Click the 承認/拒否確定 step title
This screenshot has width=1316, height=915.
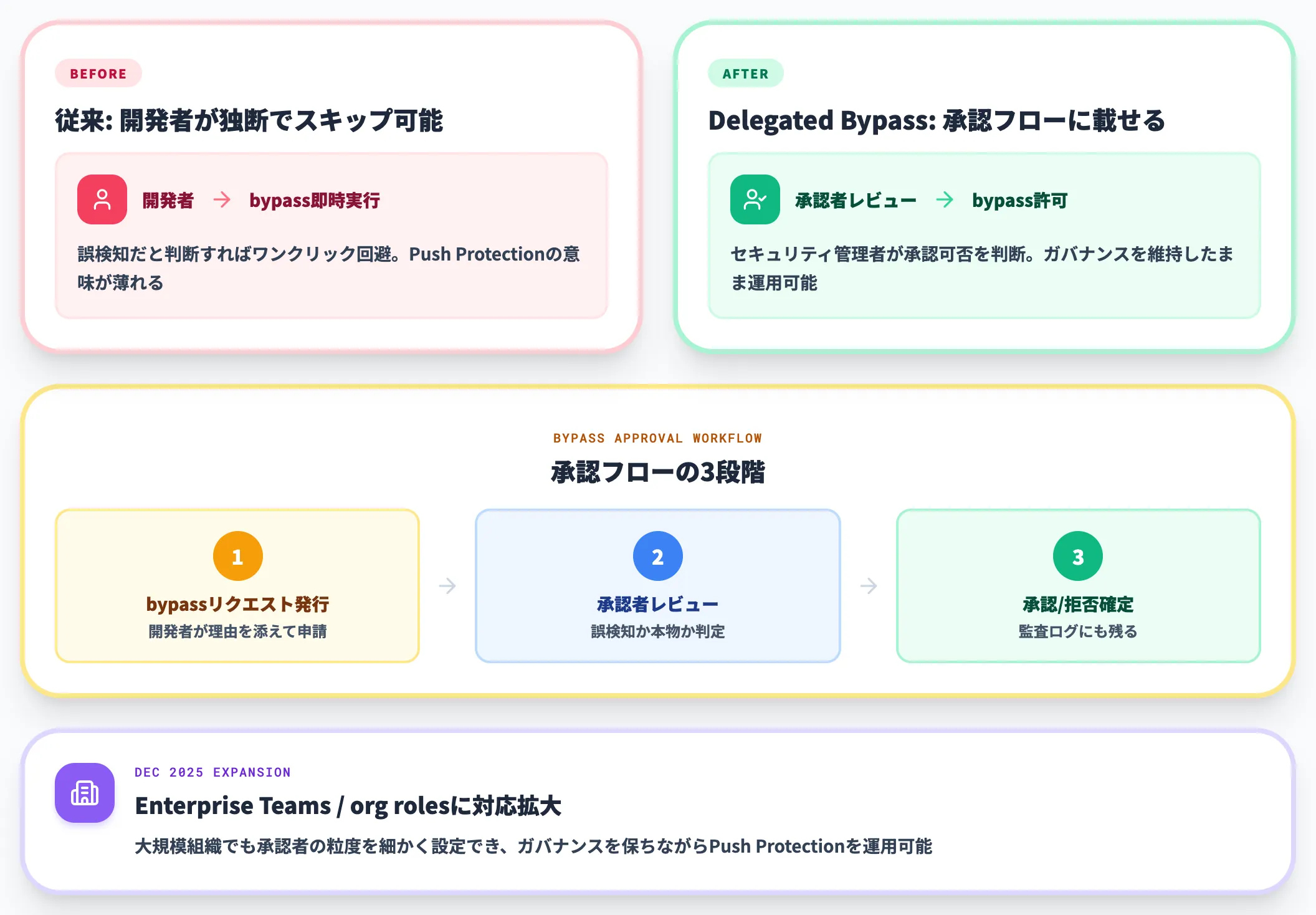[x=1078, y=604]
